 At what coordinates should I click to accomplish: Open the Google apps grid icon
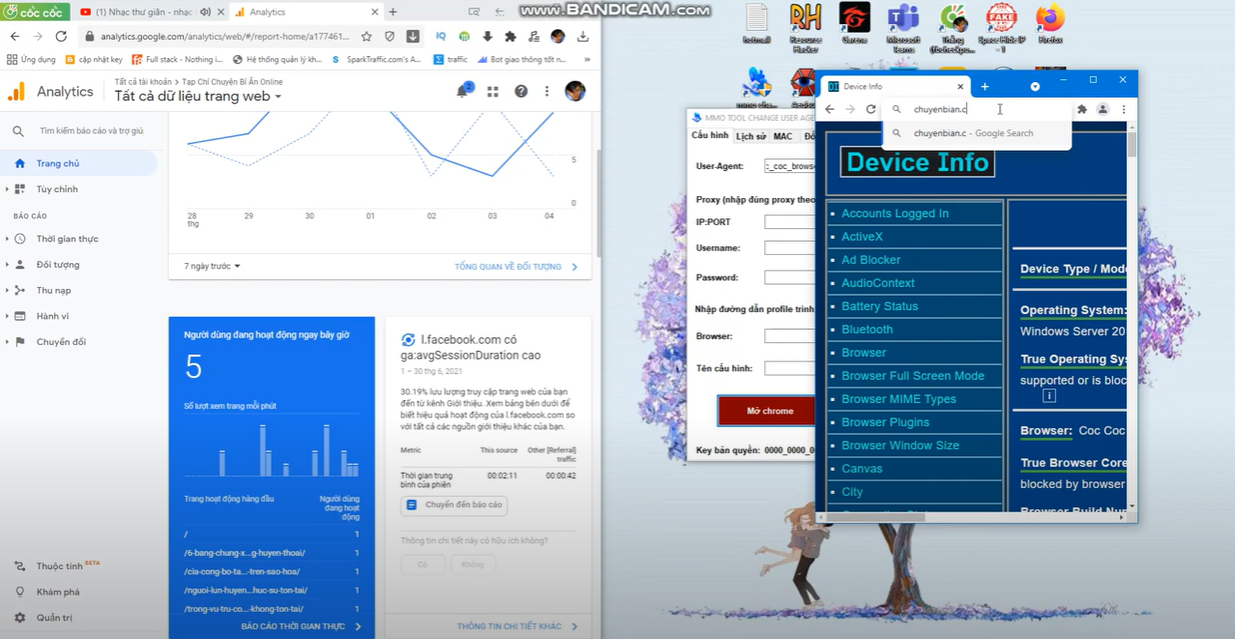[x=493, y=91]
